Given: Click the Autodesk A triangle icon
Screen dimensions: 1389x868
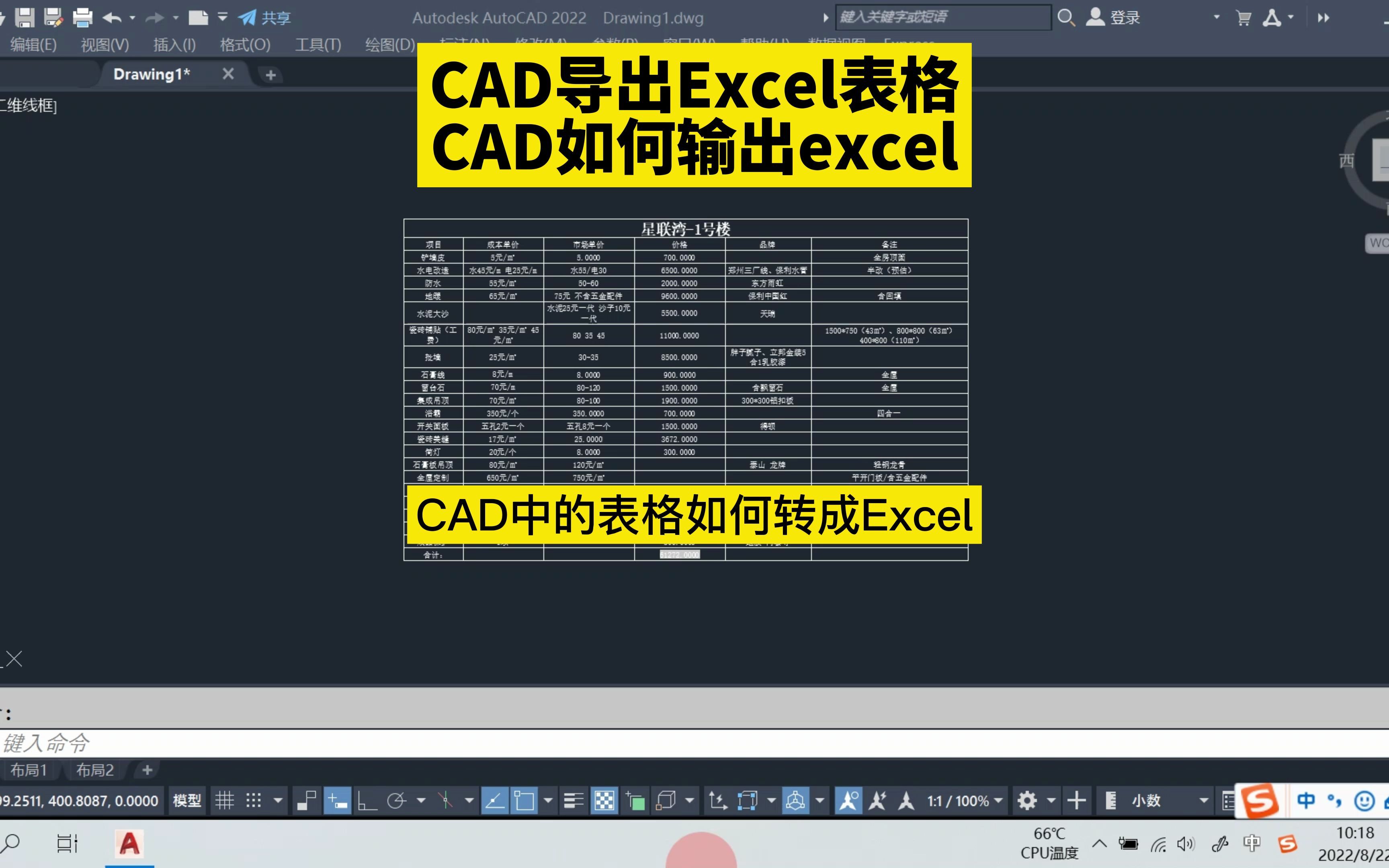Looking at the screenshot, I should pyautogui.click(x=1271, y=18).
